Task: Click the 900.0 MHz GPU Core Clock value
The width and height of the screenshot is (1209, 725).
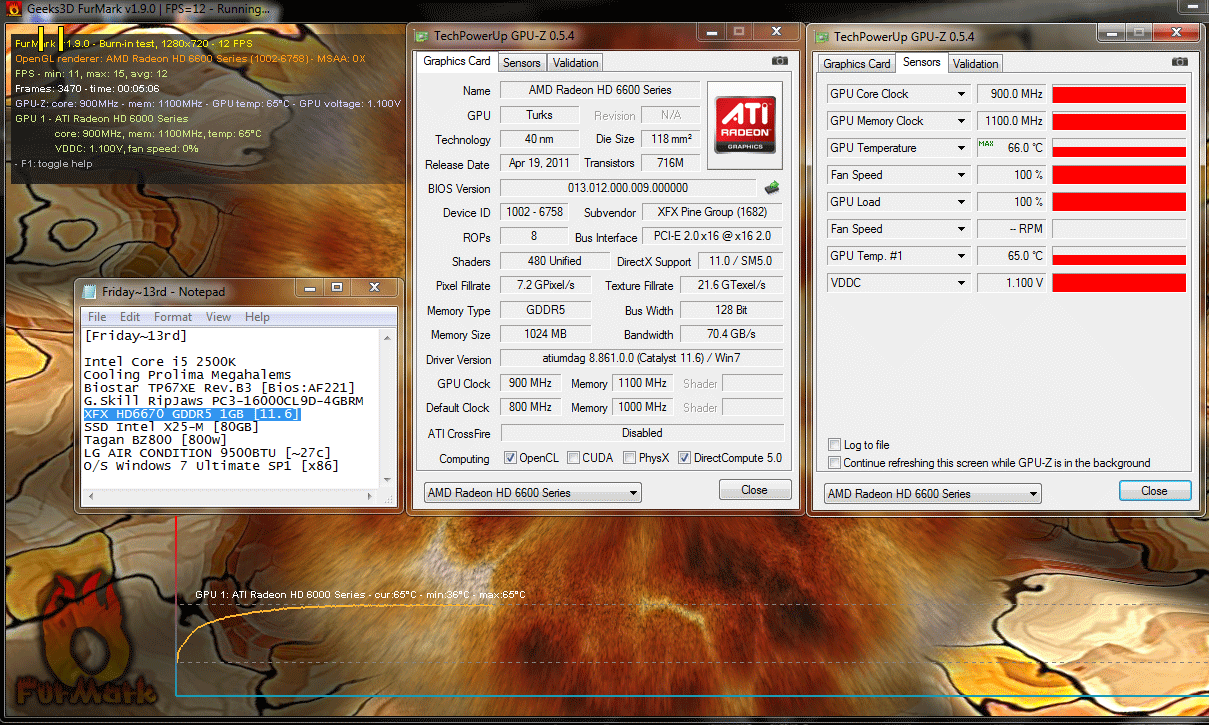Action: [1011, 94]
